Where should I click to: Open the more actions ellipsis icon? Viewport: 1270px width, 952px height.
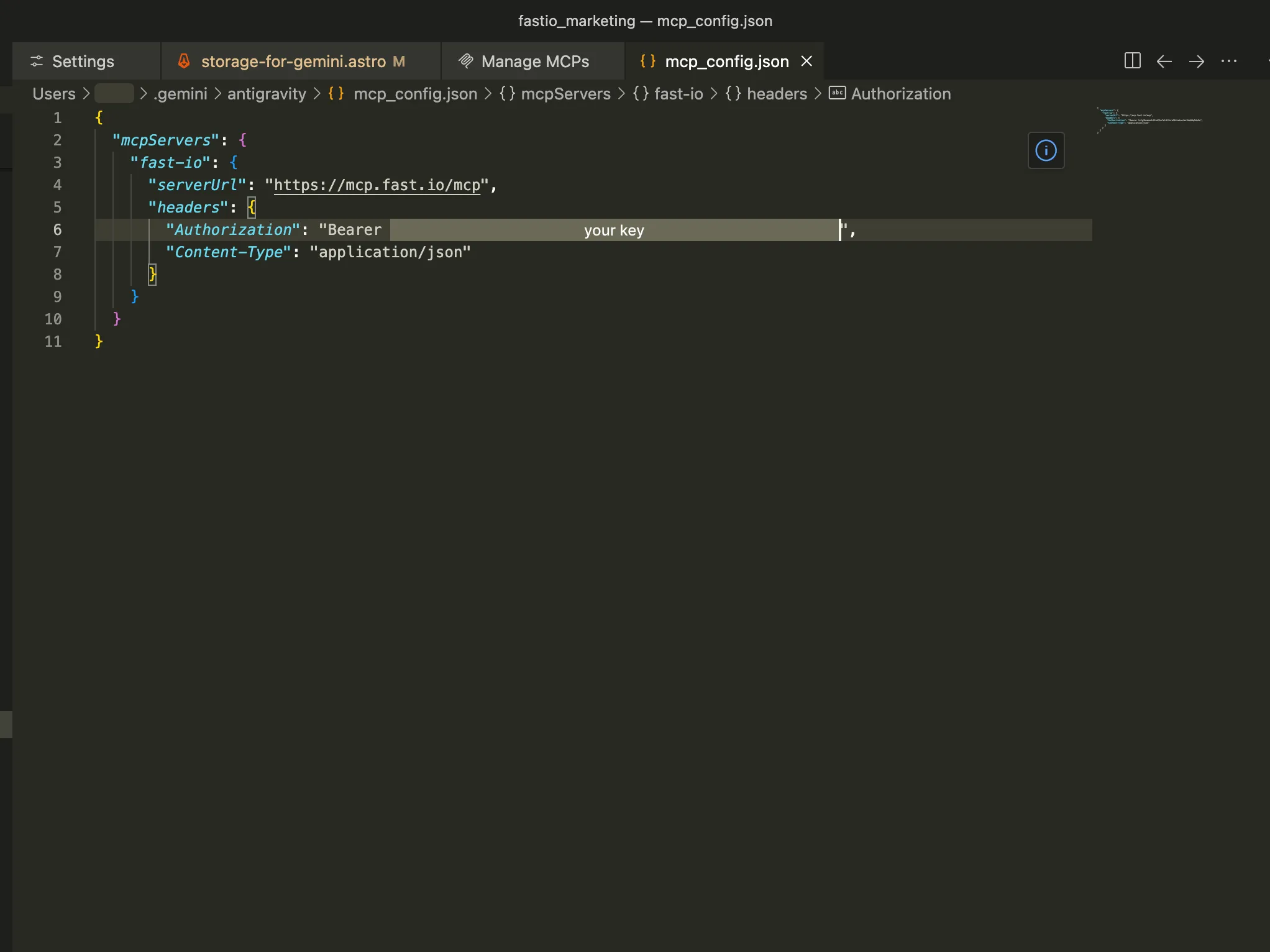tap(1230, 61)
